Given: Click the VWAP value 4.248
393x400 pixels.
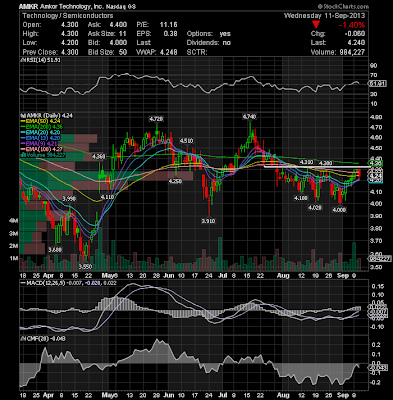Looking at the screenshot, I should 168,52.
